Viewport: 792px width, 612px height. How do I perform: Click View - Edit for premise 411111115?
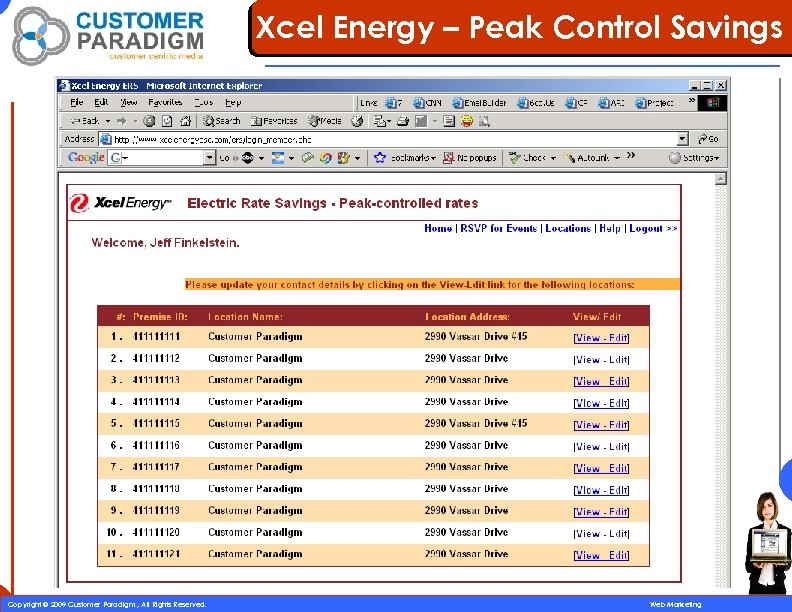pos(601,425)
